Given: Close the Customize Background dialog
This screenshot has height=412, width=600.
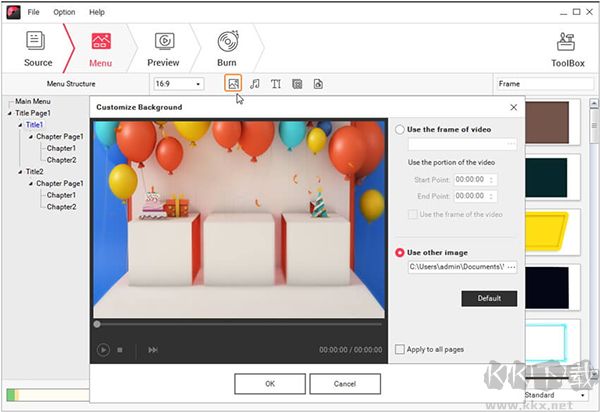Looking at the screenshot, I should click(514, 107).
